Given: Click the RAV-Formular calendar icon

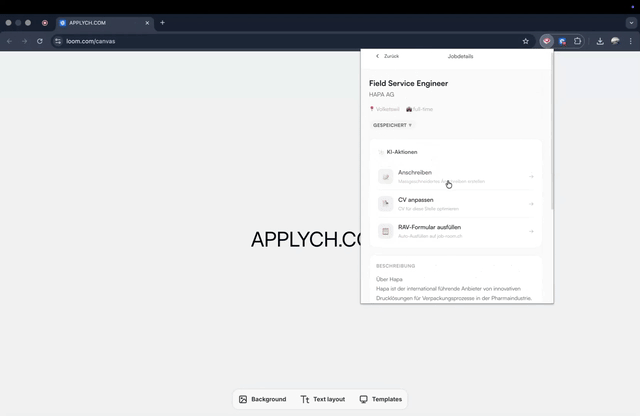Looking at the screenshot, I should pyautogui.click(x=385, y=231).
